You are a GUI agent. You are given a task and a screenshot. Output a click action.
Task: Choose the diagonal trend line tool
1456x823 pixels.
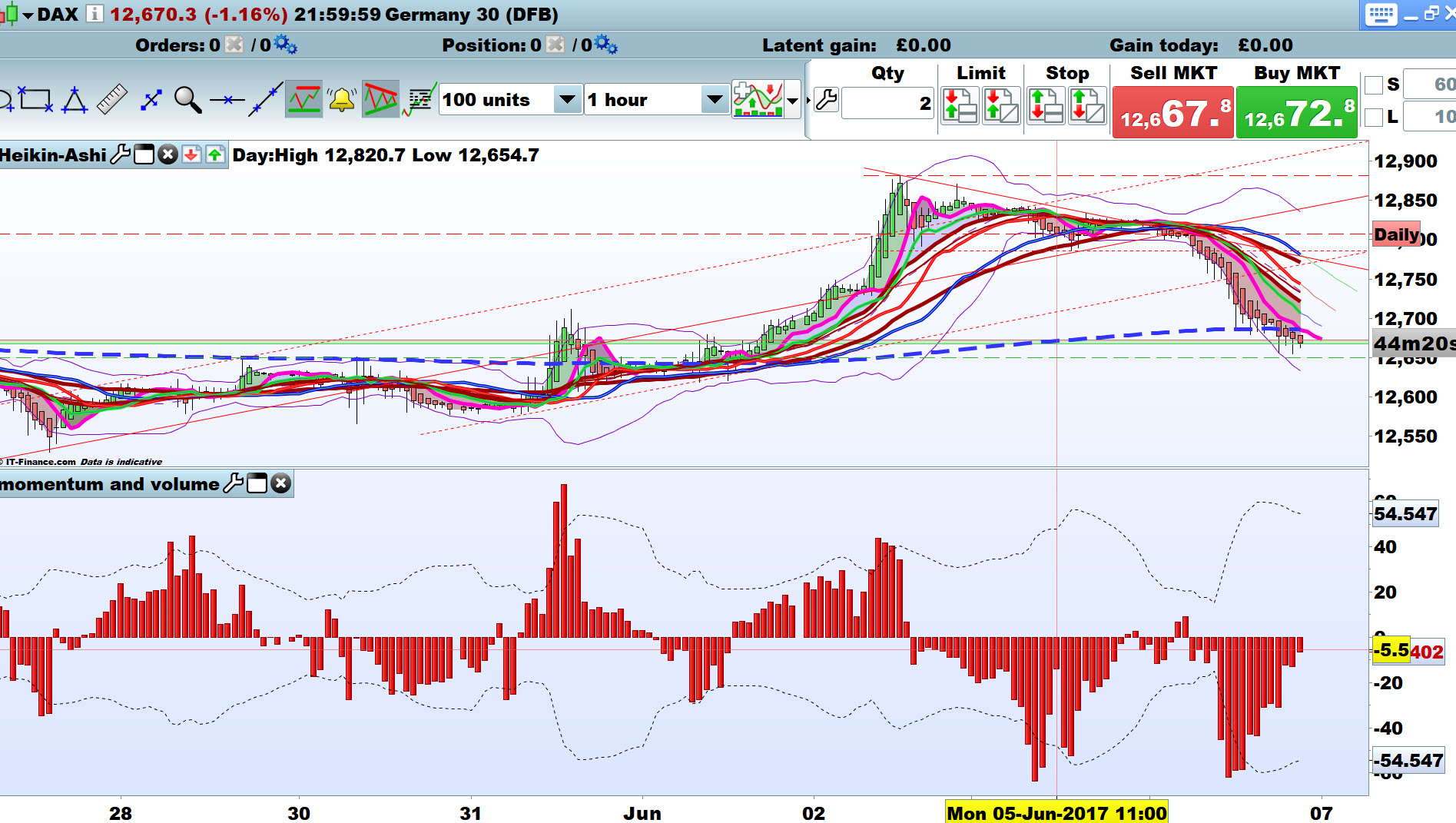point(265,100)
